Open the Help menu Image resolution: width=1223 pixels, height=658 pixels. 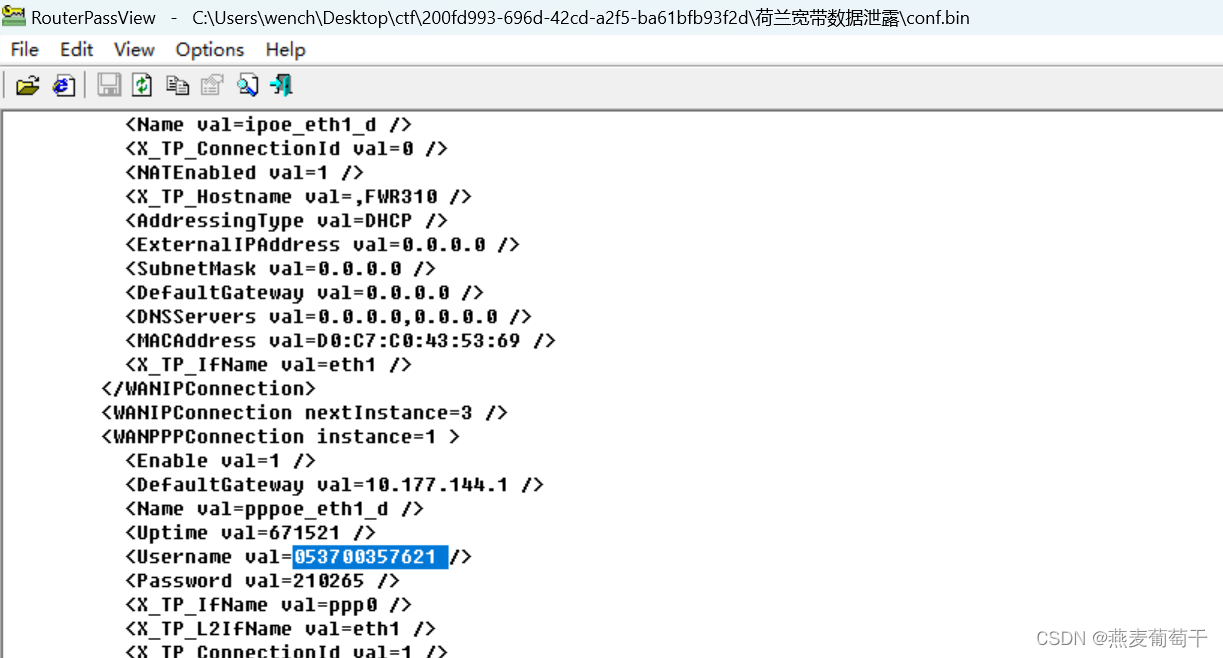click(x=285, y=49)
